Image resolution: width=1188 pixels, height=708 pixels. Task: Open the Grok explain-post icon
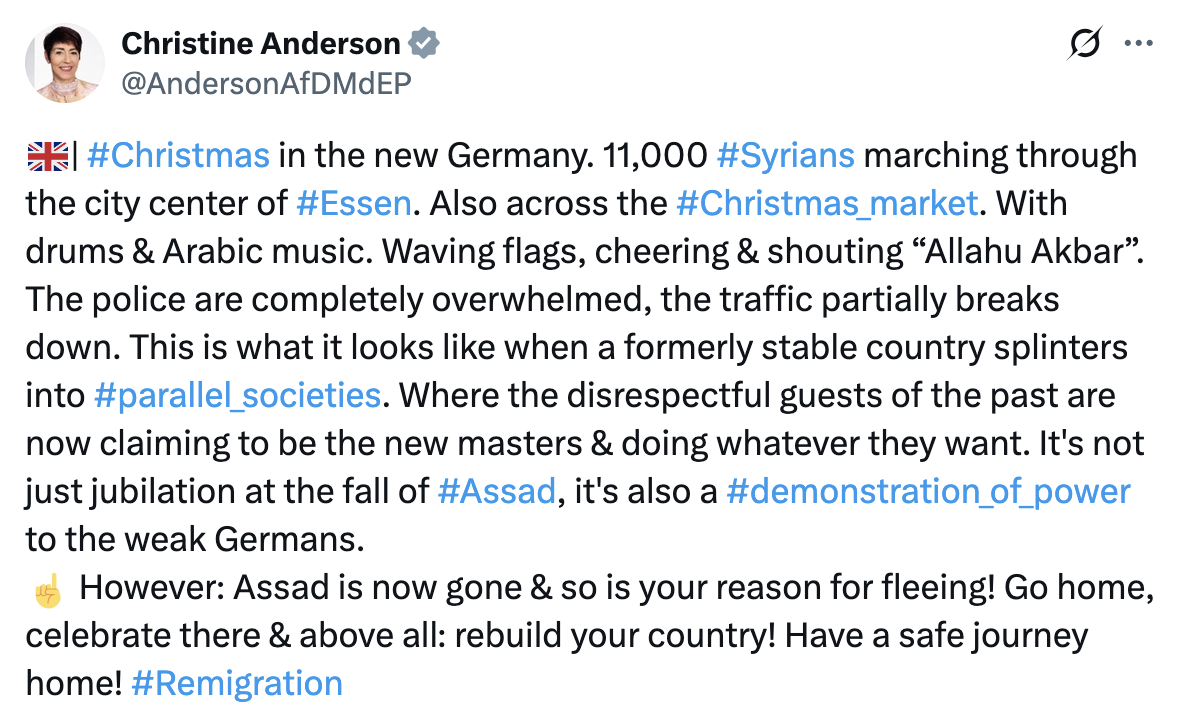click(x=1085, y=43)
